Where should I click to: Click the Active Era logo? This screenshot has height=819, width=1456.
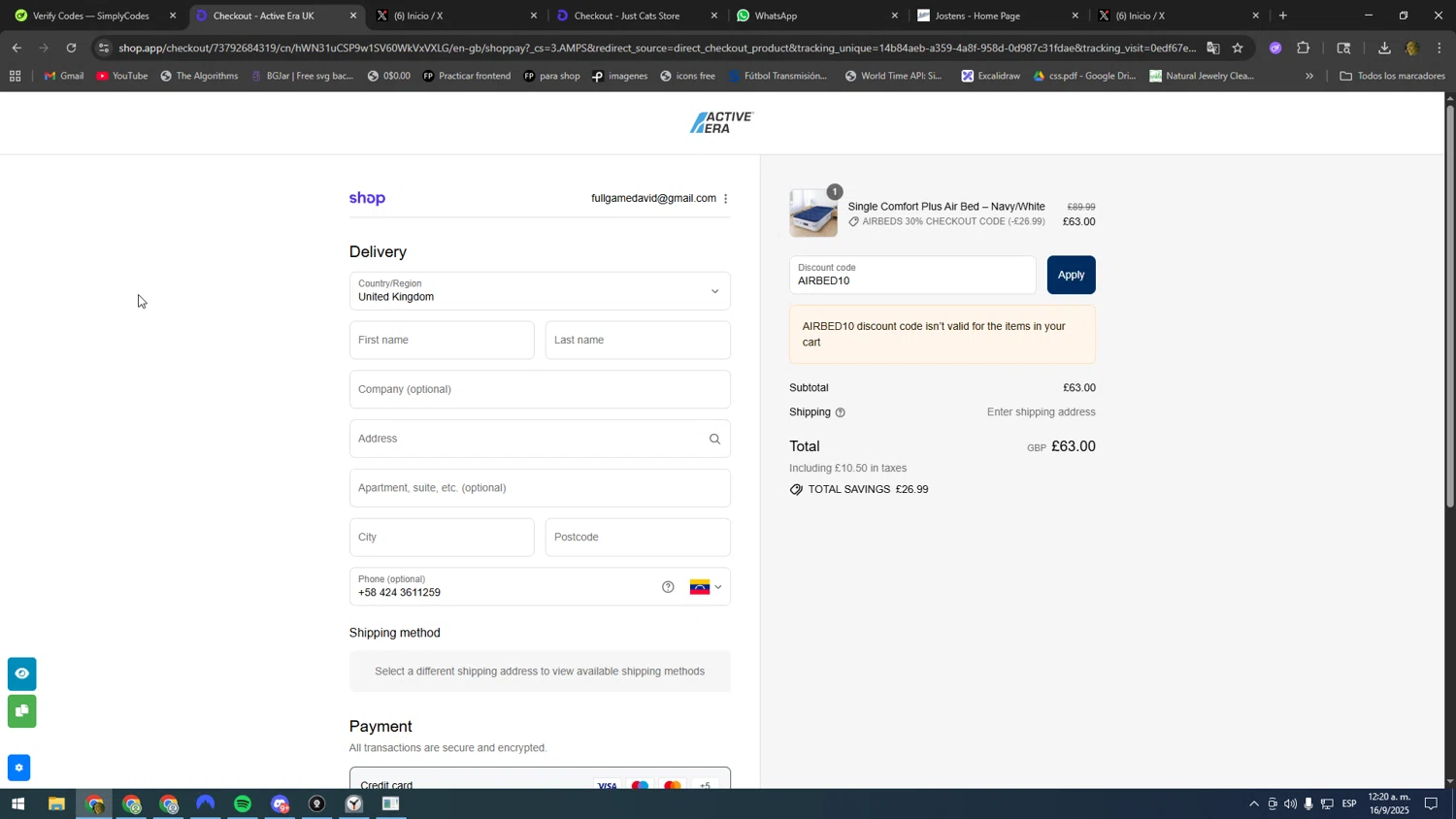(721, 123)
